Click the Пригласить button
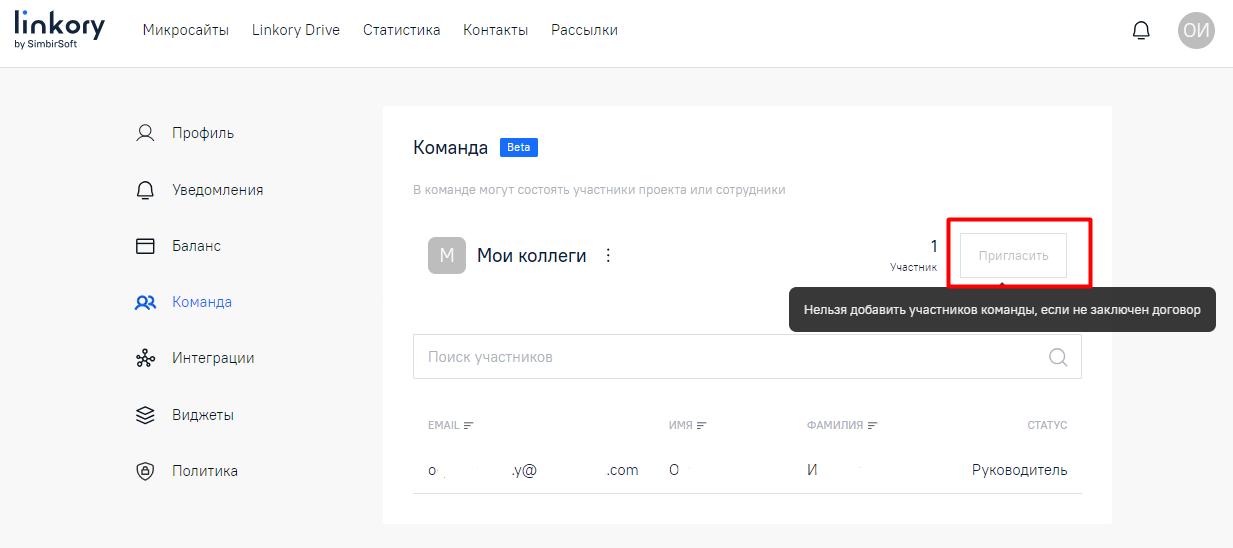 [x=1013, y=255]
